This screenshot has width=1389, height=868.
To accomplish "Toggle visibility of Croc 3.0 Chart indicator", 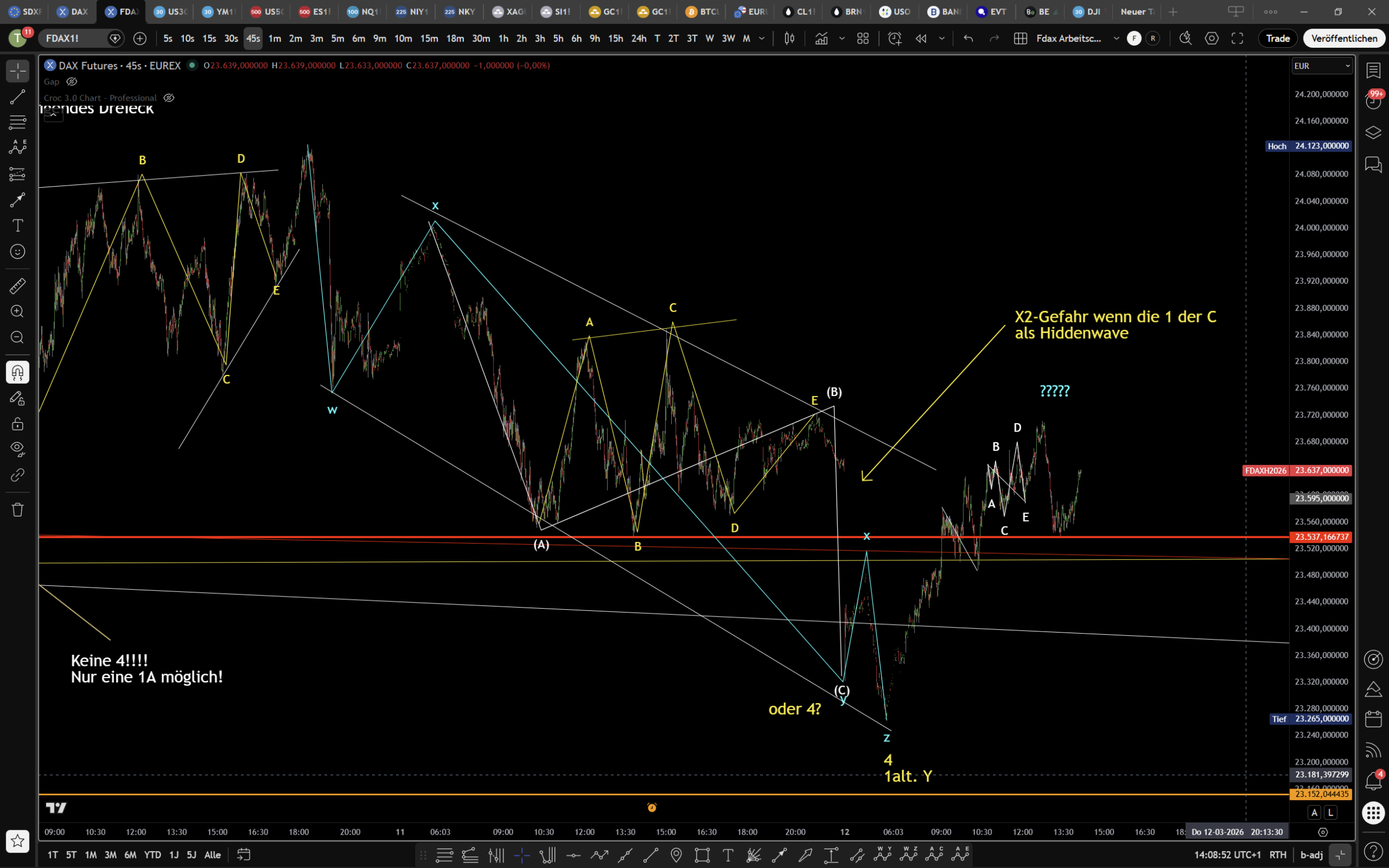I will pyautogui.click(x=169, y=98).
